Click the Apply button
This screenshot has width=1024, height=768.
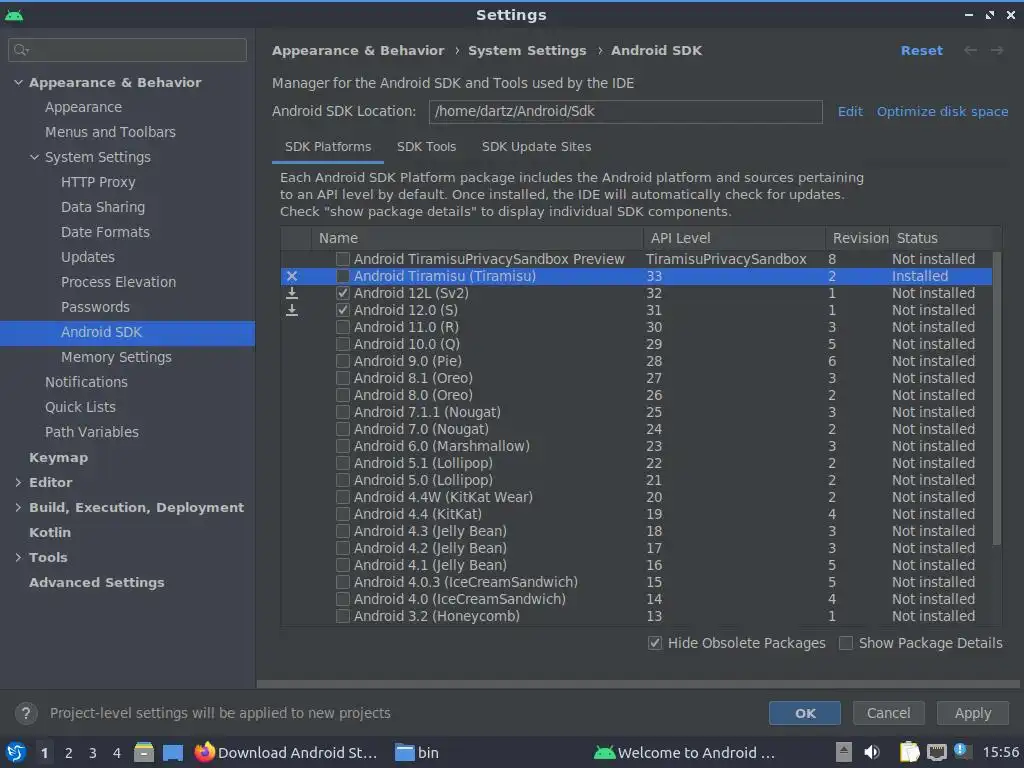click(x=972, y=713)
